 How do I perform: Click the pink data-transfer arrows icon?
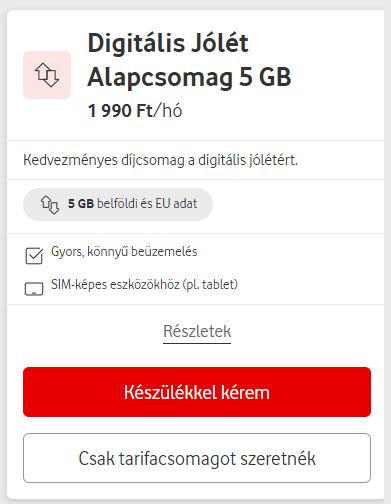click(x=47, y=75)
